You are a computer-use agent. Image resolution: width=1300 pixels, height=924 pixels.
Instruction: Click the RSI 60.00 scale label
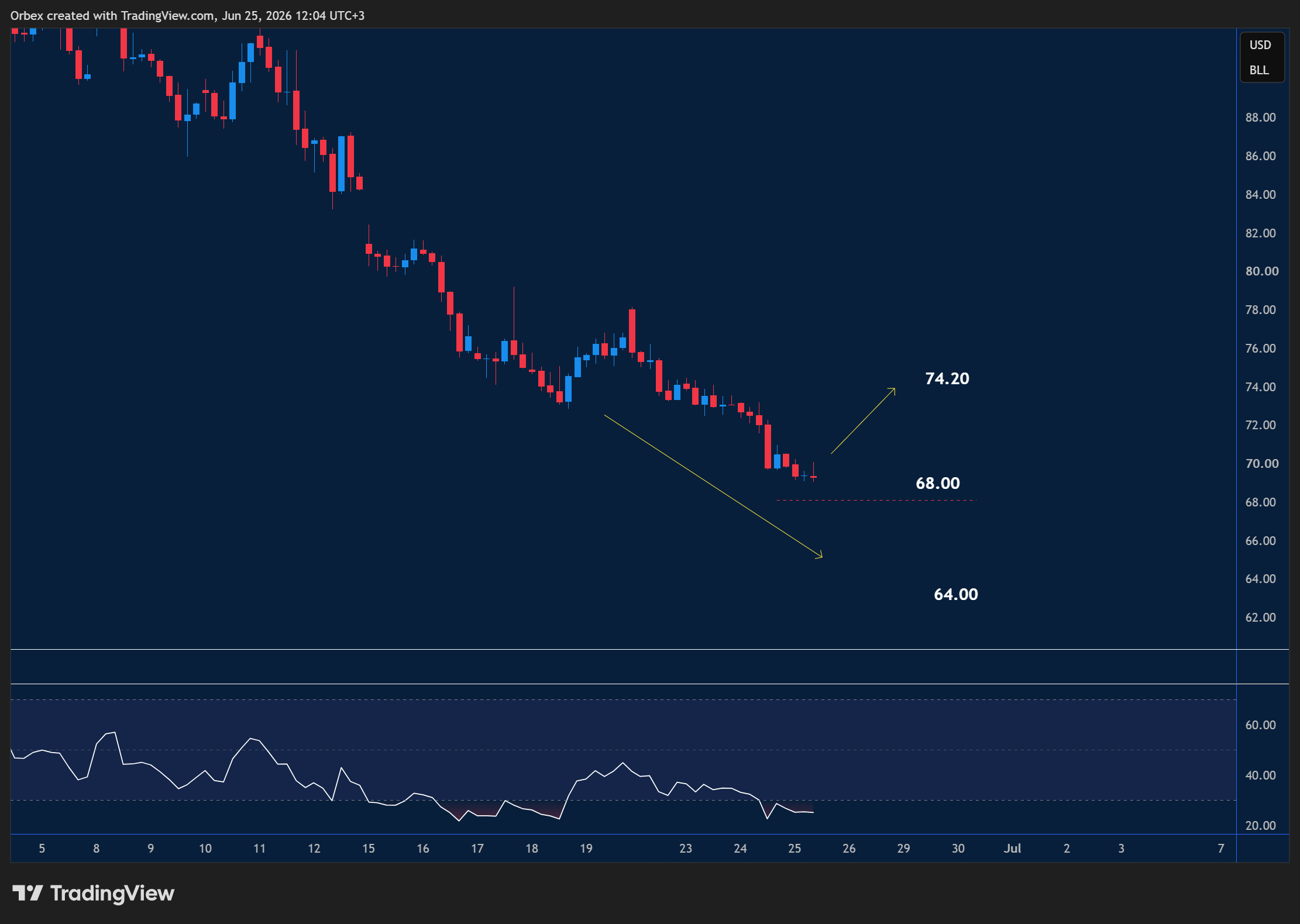pos(1261,725)
